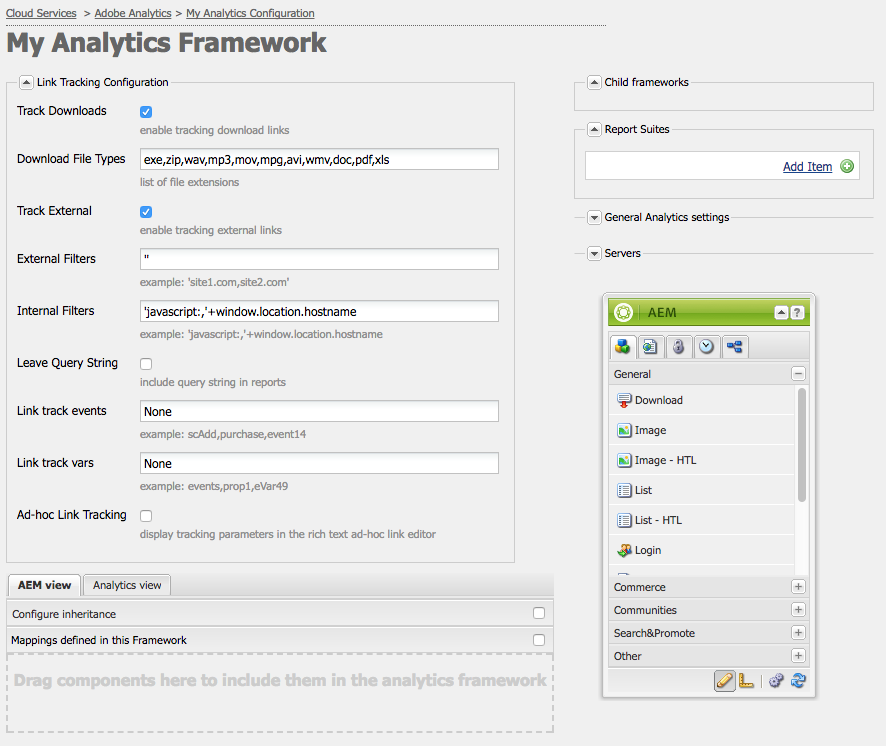Click the 'Download' component label

pos(658,400)
